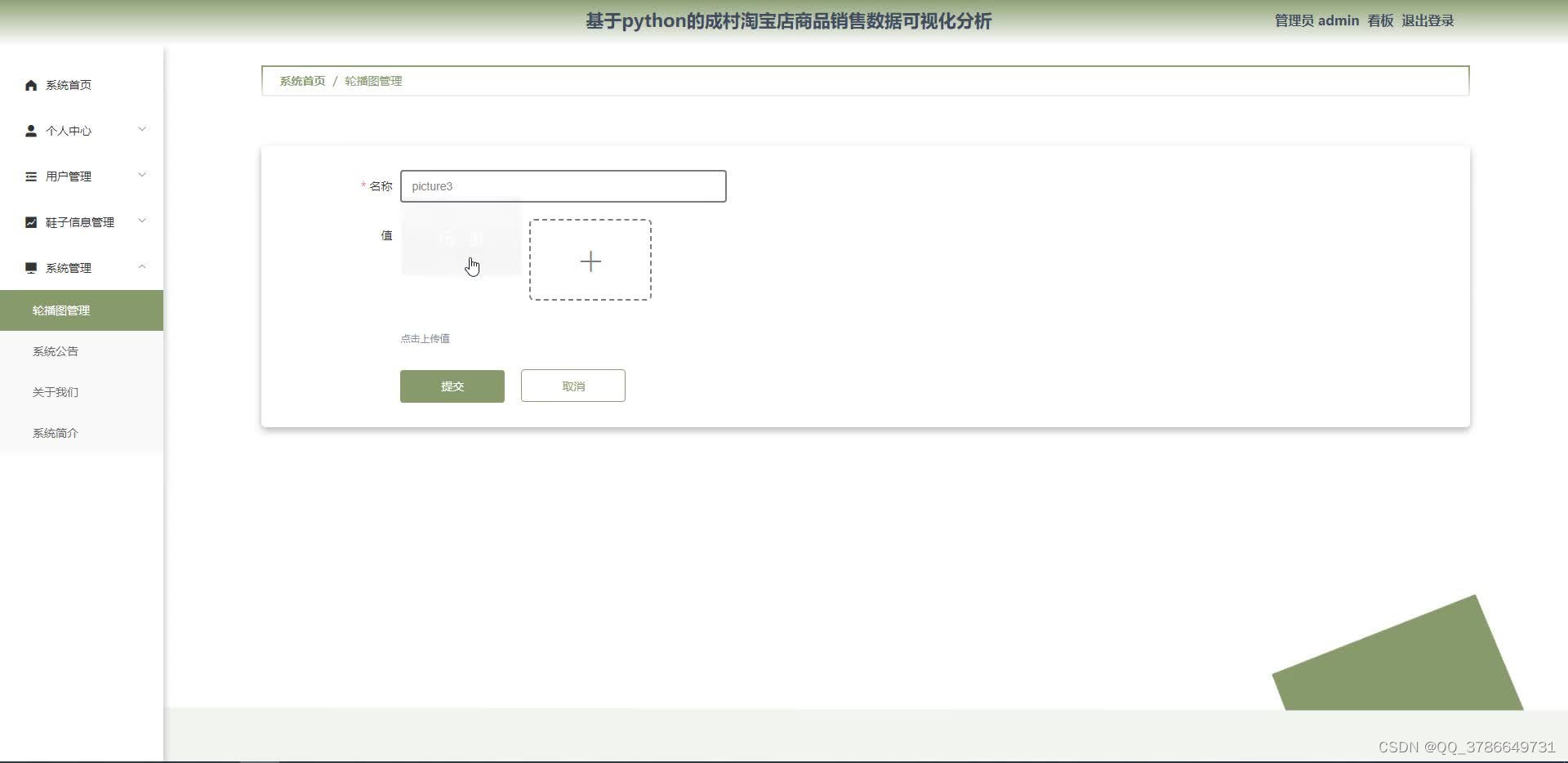The image size is (1568, 763).
Task: Open the 鞋子信息管理 sidebar menu
Action: [x=82, y=222]
